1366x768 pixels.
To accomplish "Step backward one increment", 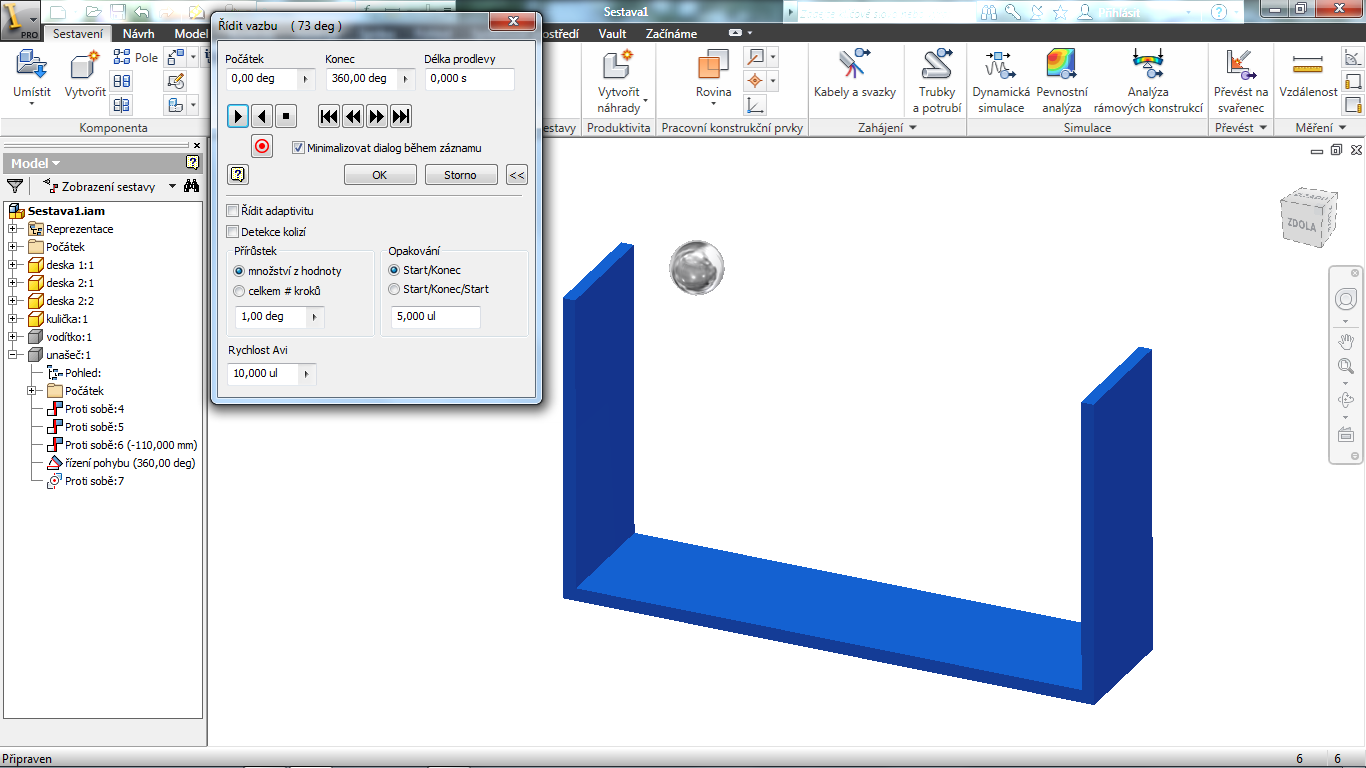I will coord(353,116).
